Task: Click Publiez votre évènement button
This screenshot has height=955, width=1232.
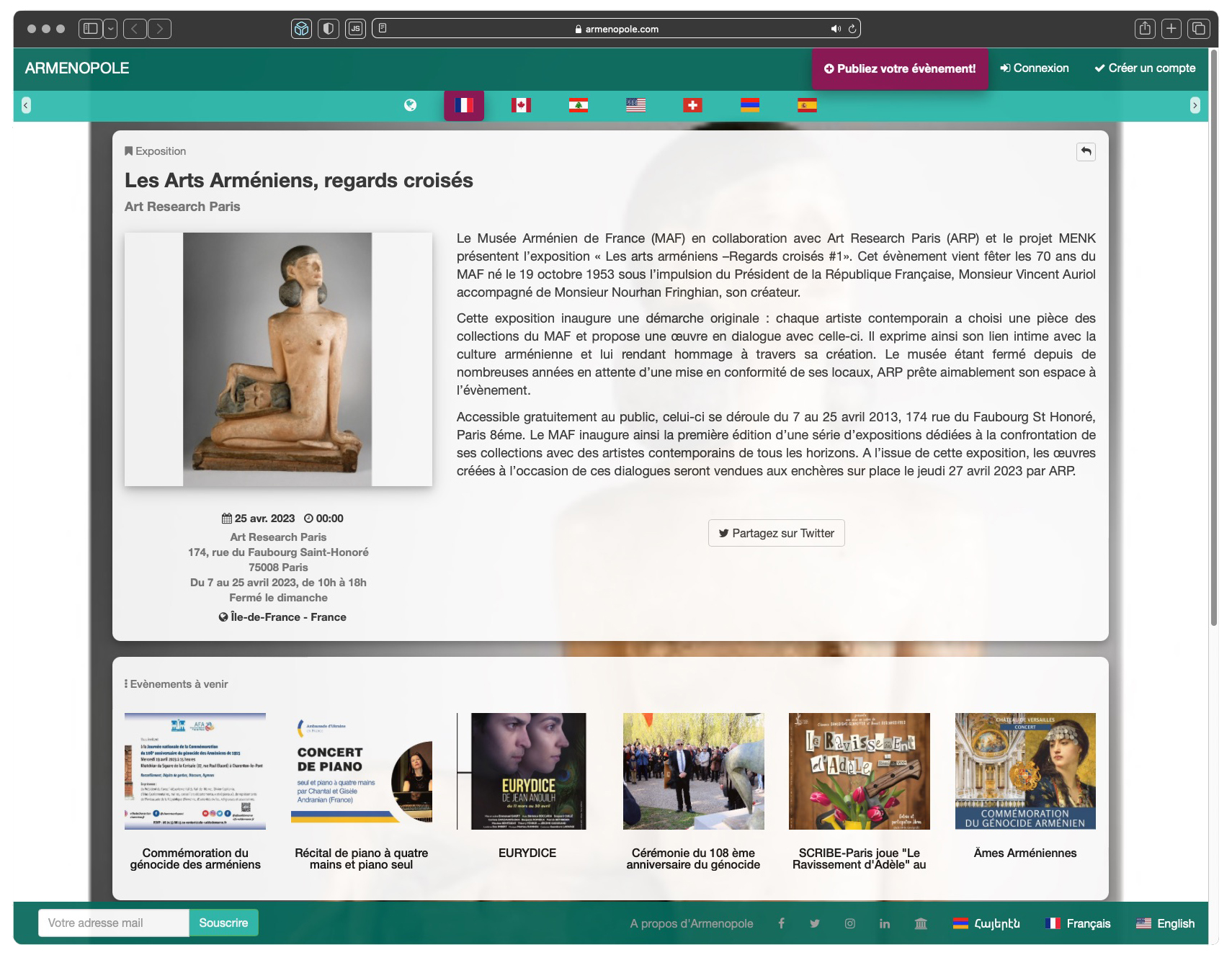Action: [x=900, y=68]
